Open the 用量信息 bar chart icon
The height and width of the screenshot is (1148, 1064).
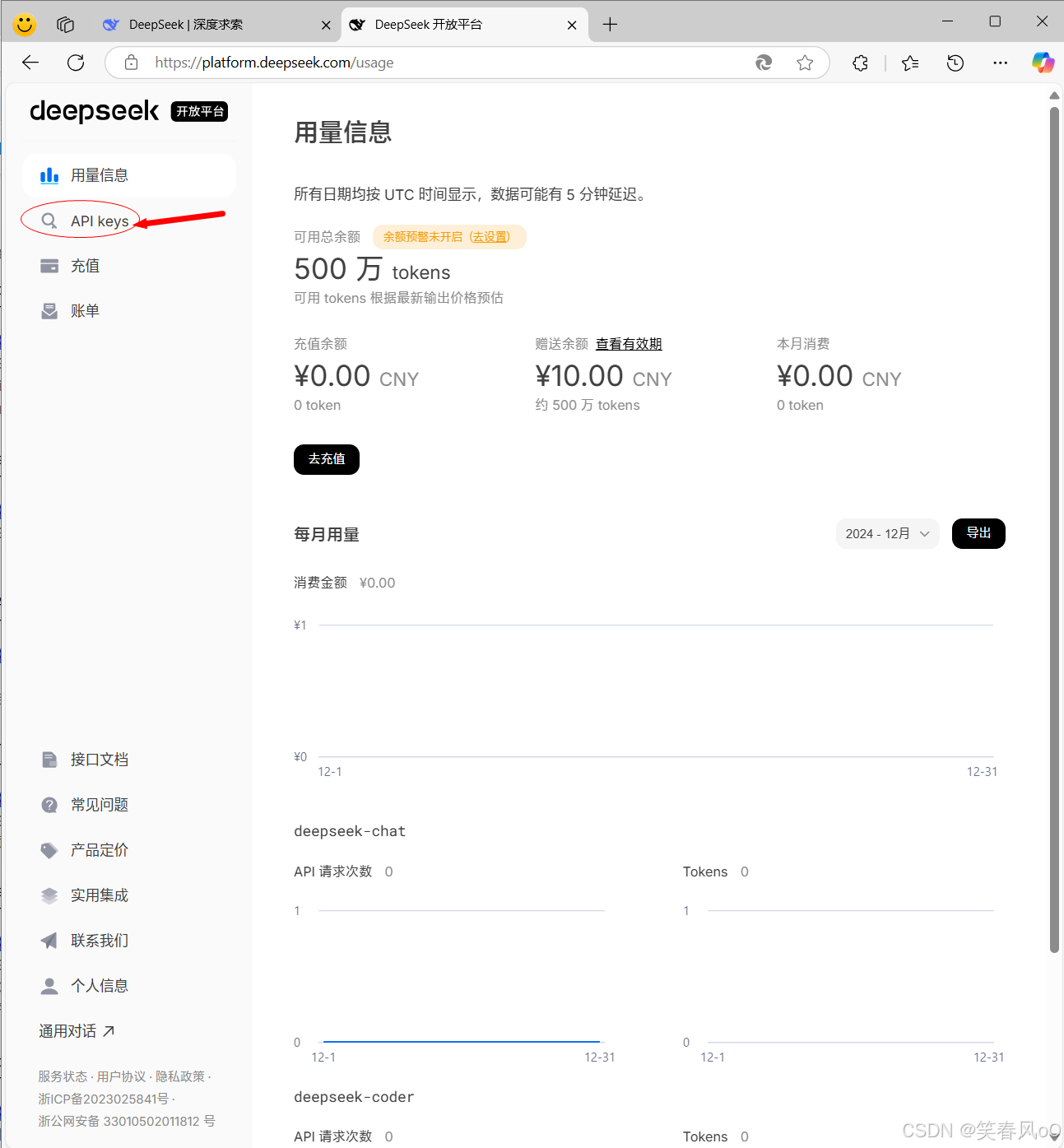click(x=49, y=175)
